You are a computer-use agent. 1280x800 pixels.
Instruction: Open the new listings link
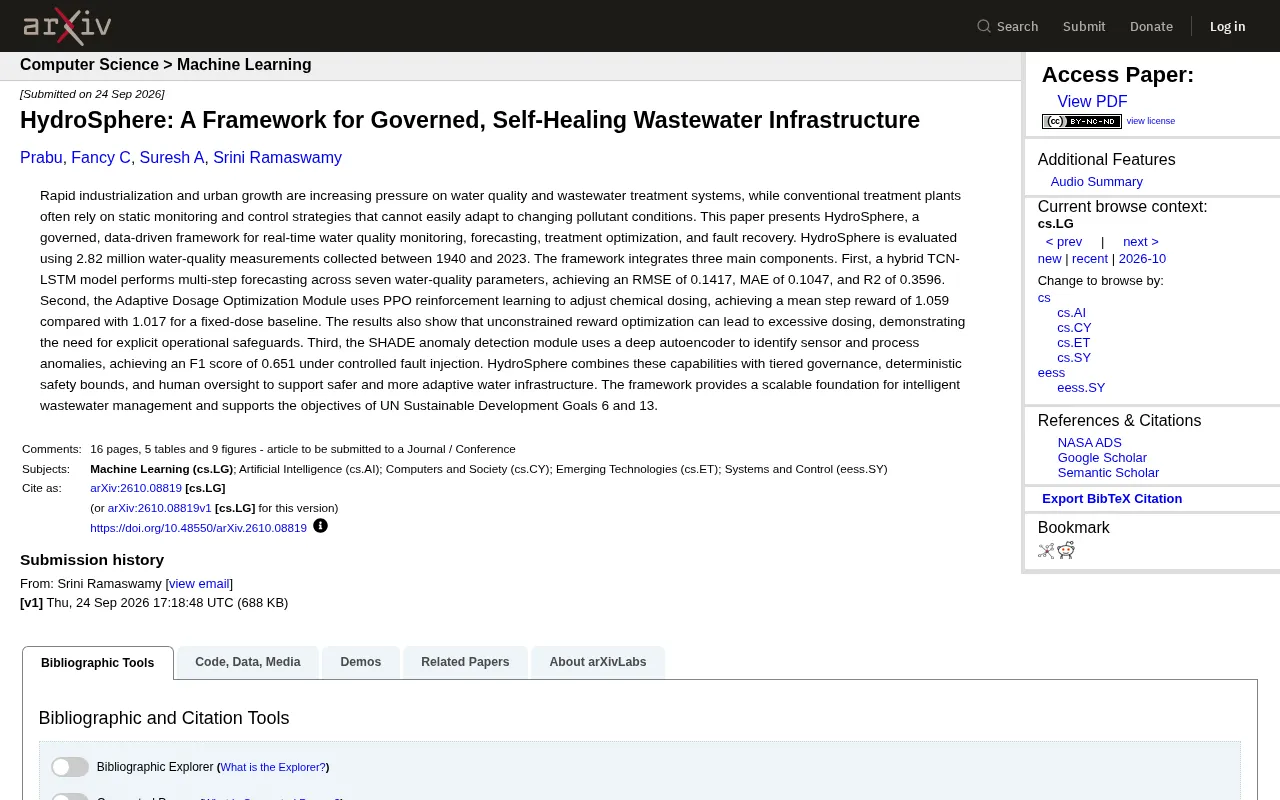pyautogui.click(x=1049, y=259)
